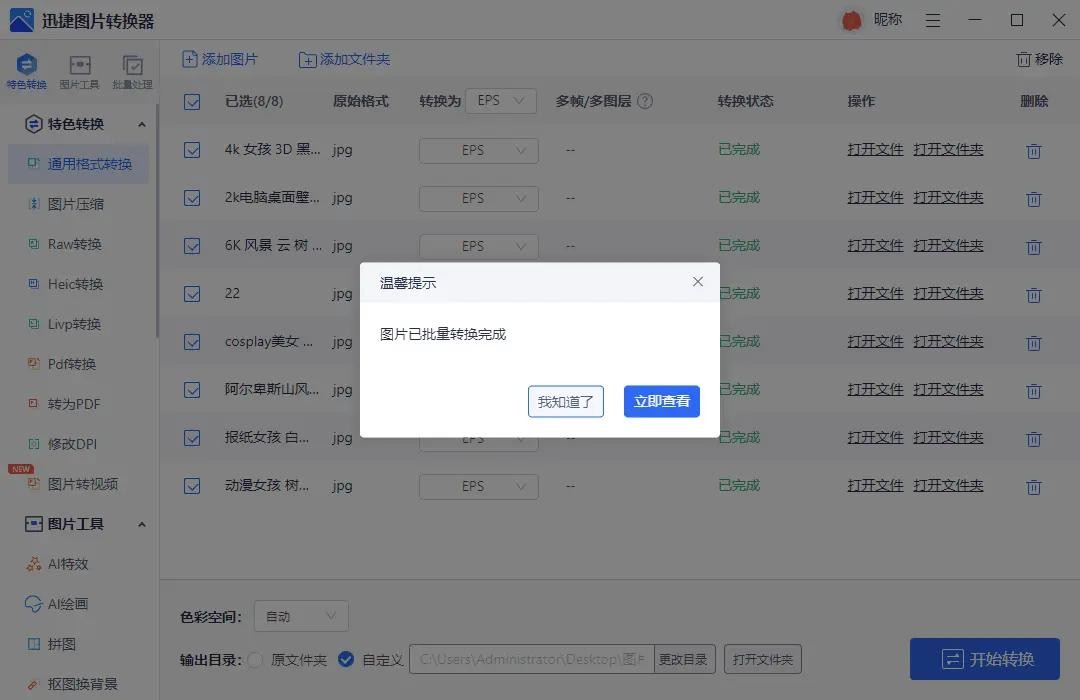This screenshot has width=1080, height=700.
Task: Select 图片压缩 in the sidebar
Action: 76,204
